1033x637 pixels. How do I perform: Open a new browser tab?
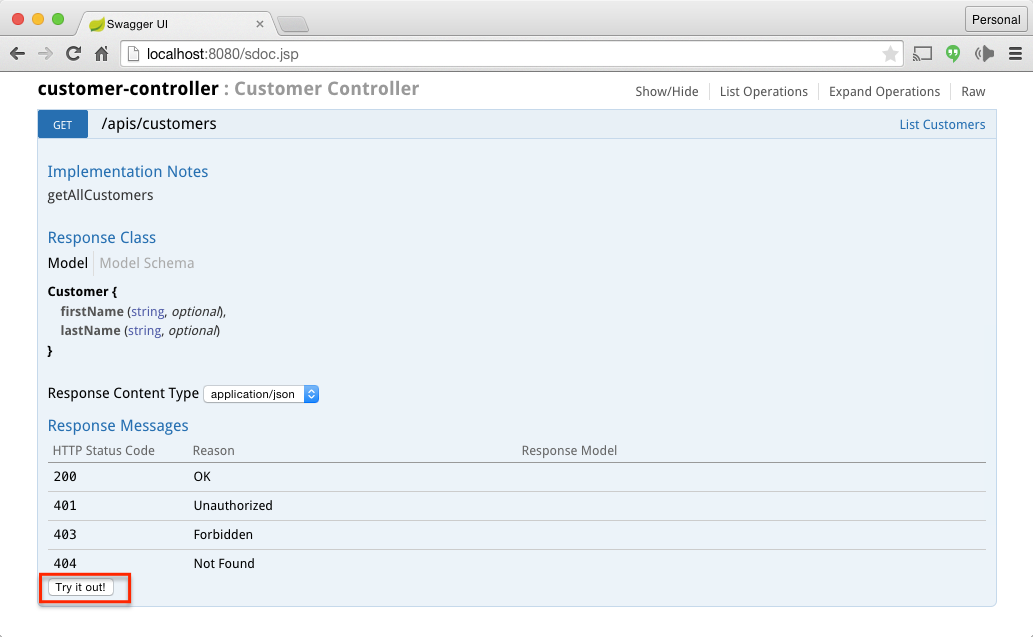coord(293,24)
